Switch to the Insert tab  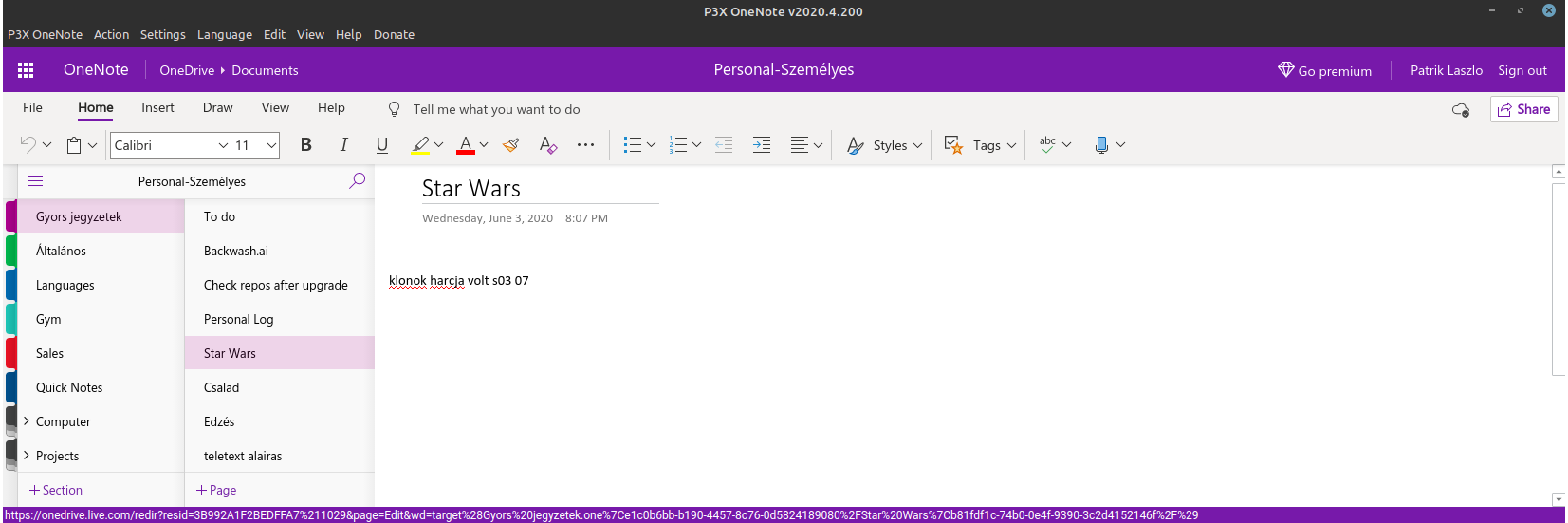coord(157,107)
